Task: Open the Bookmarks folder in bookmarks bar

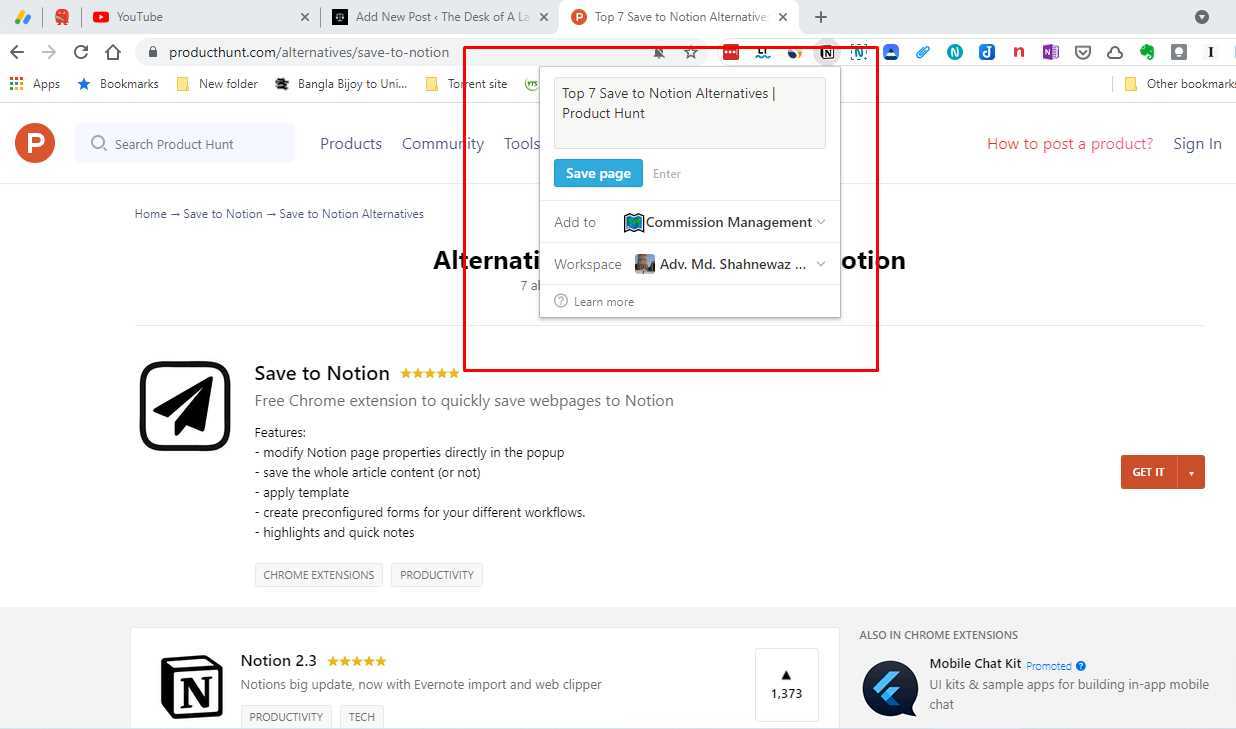Action: (118, 84)
